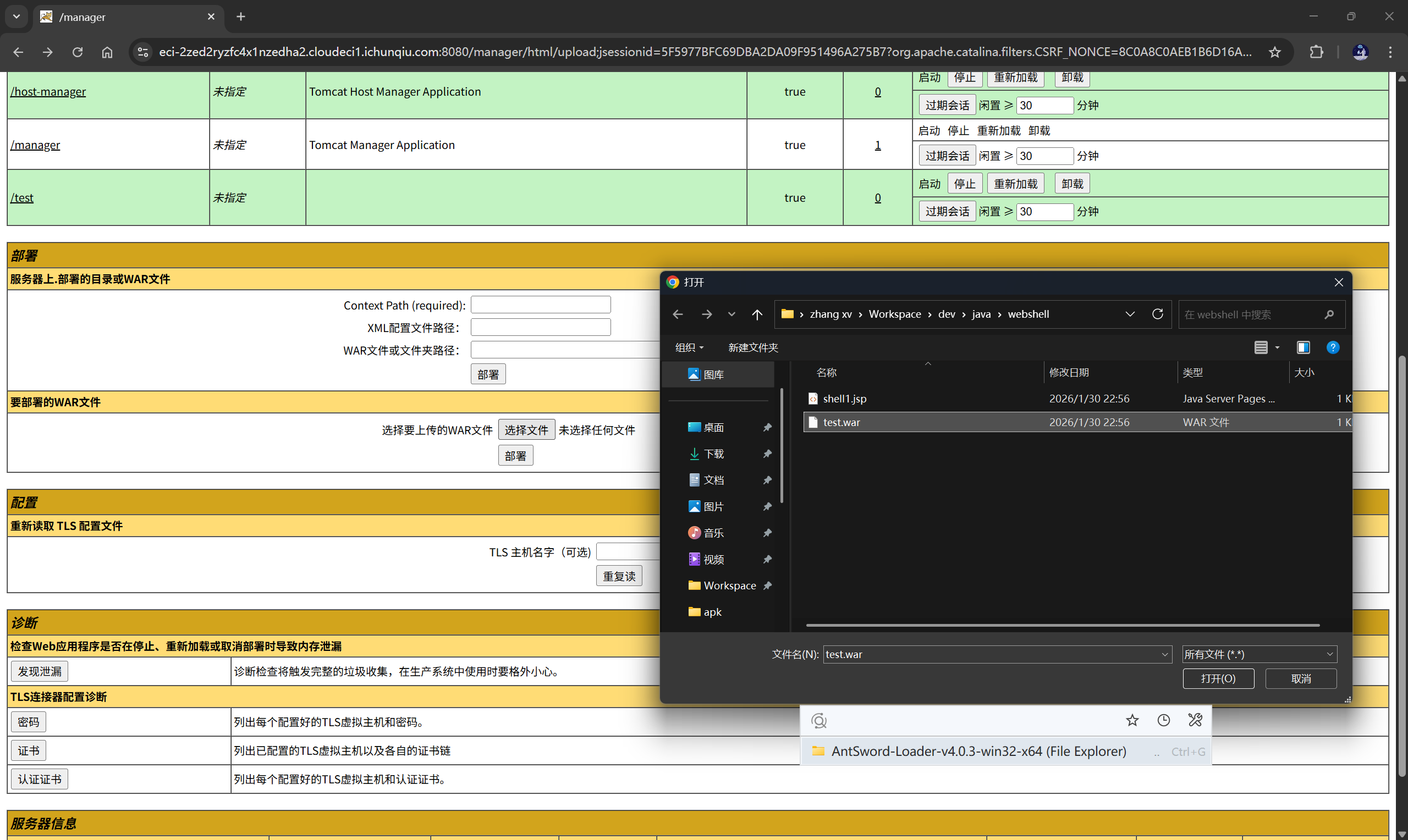Select AntSword-Loader File Explorer entry

coord(1005,751)
